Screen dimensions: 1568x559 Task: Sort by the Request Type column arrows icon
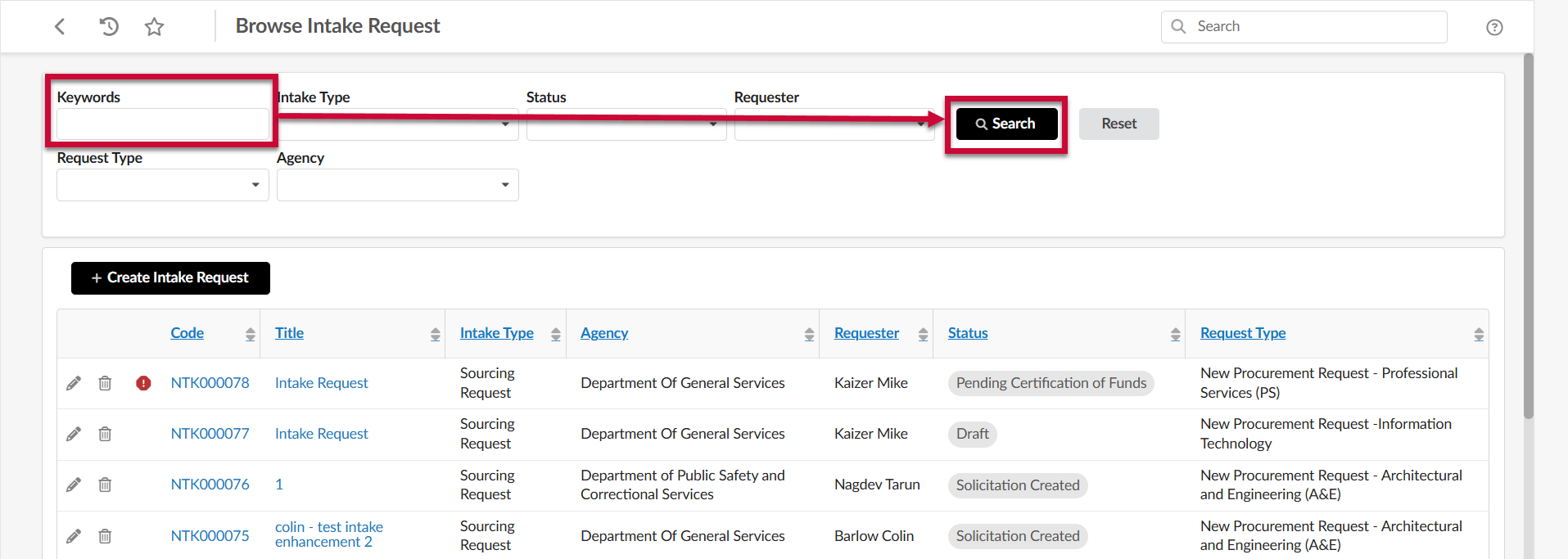click(1478, 334)
